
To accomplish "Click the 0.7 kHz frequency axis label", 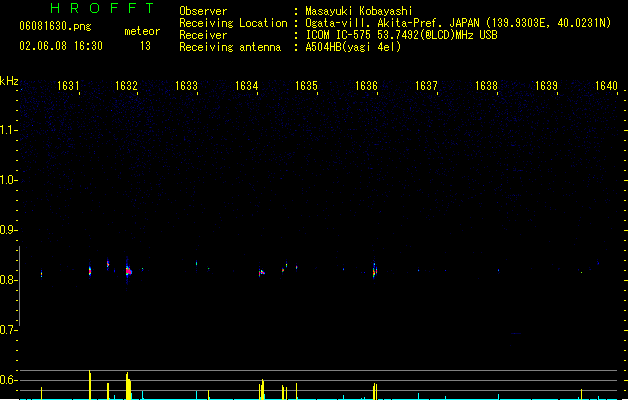I will tap(8, 330).
